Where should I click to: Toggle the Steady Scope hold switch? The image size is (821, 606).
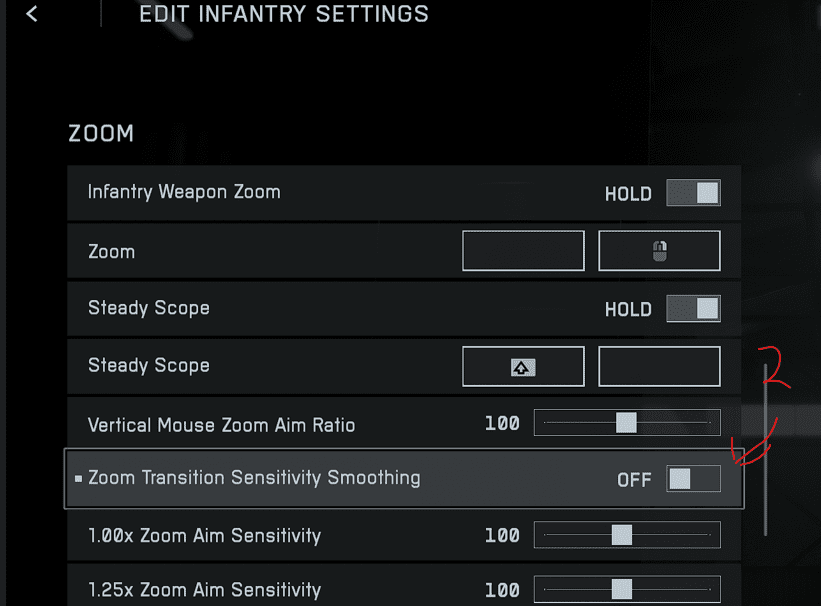pos(693,309)
